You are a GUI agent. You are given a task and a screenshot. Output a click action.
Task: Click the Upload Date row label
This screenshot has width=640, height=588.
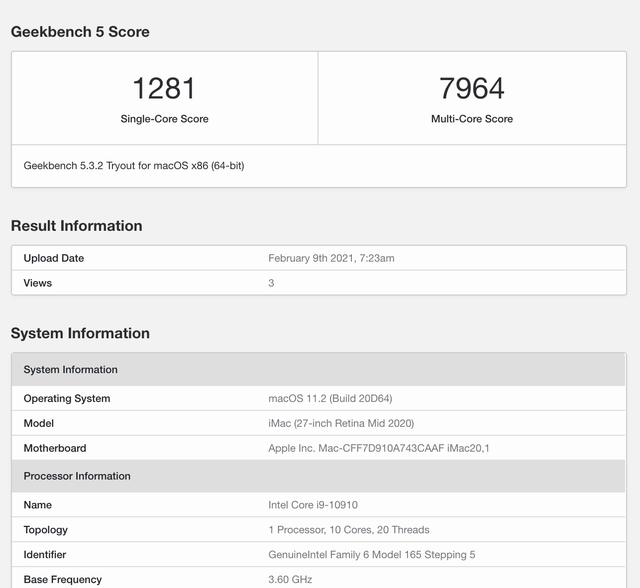click(53, 258)
